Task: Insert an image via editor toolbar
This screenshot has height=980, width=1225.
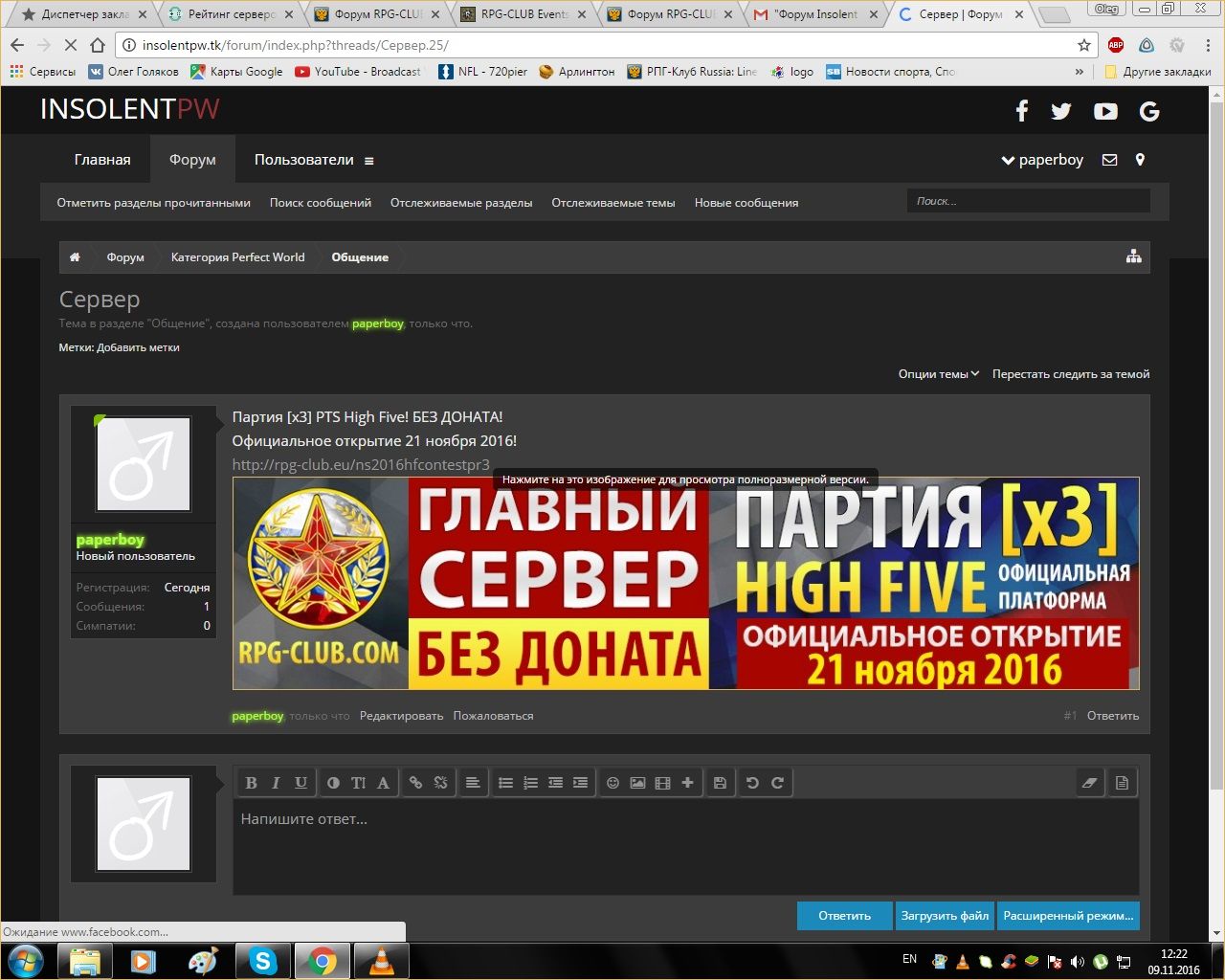Action: pyautogui.click(x=637, y=783)
